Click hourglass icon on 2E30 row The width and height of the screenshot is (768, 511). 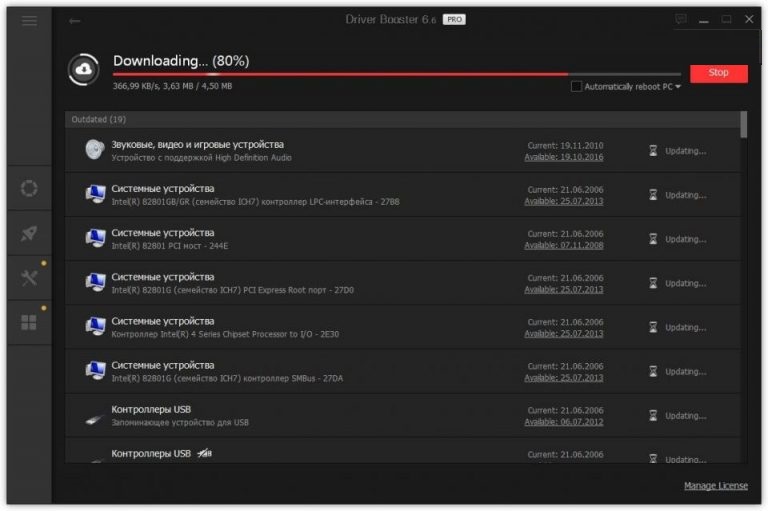coord(653,327)
